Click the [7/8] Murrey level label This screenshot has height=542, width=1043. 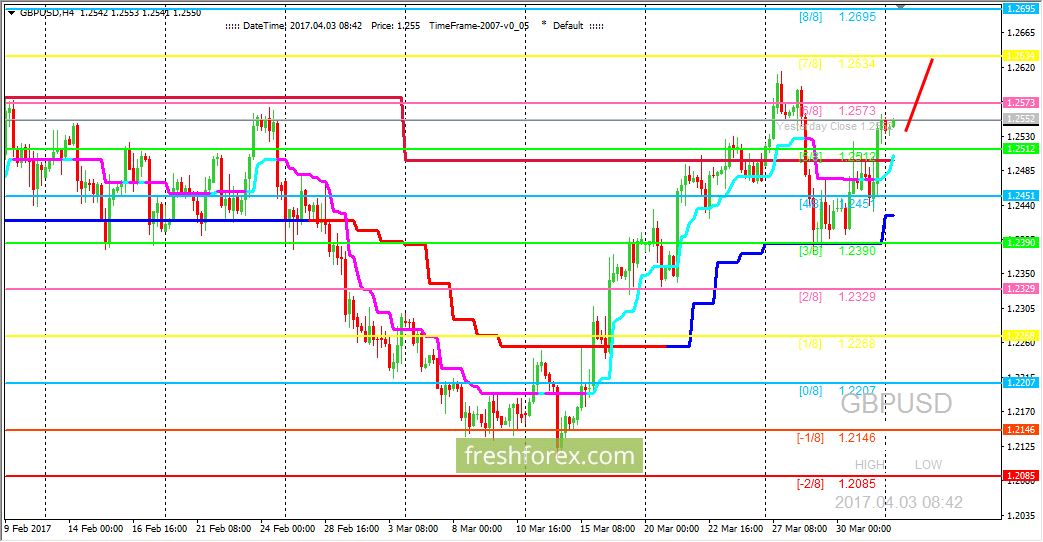(x=810, y=64)
